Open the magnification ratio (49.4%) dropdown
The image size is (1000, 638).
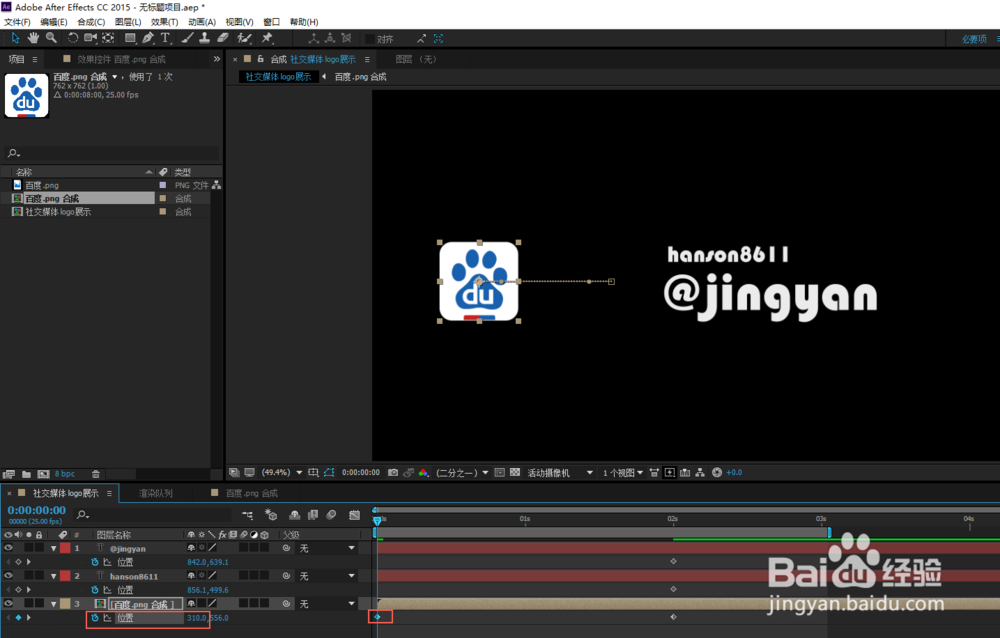(281, 473)
